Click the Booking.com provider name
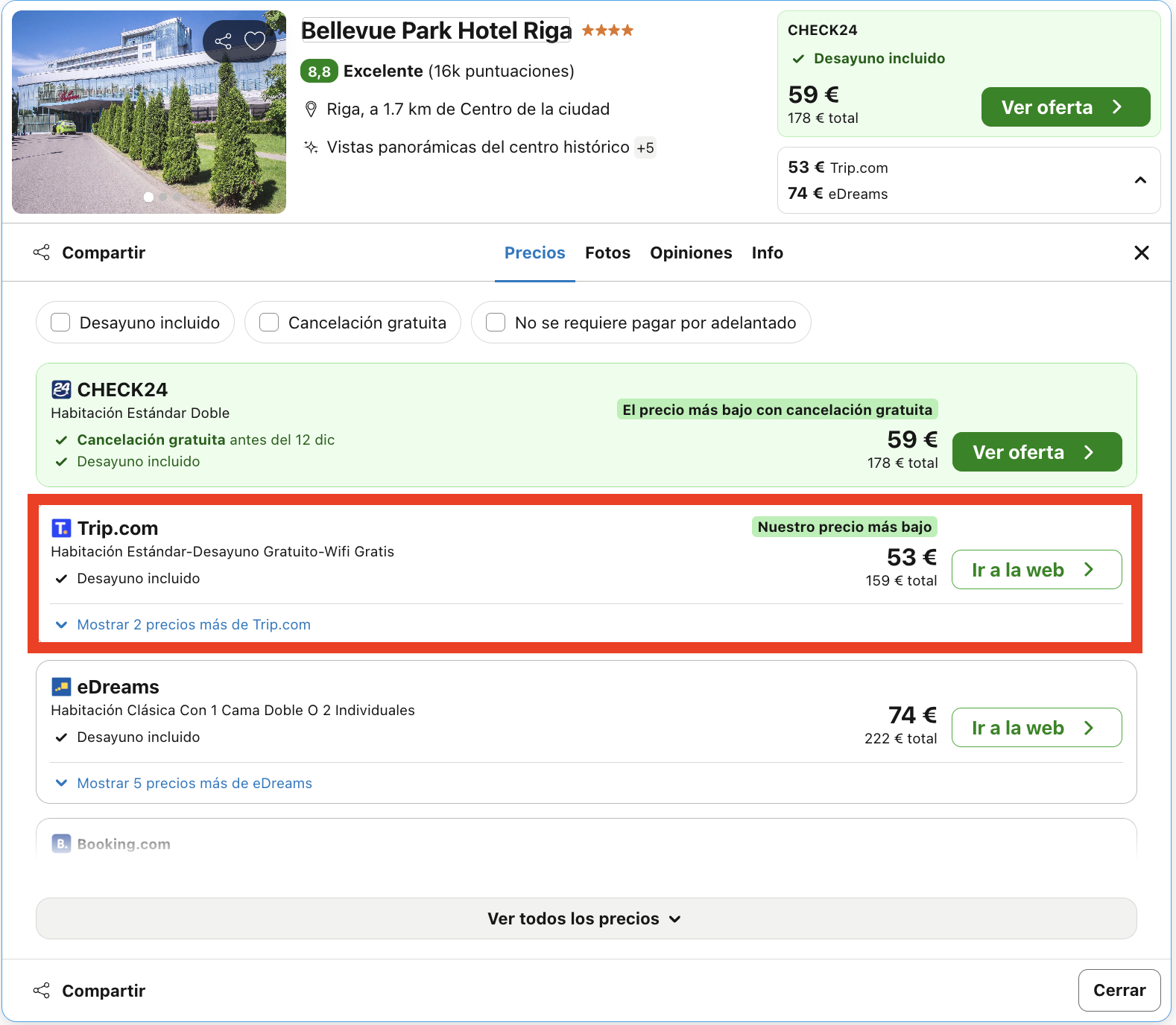The width and height of the screenshot is (1176, 1025). (124, 844)
